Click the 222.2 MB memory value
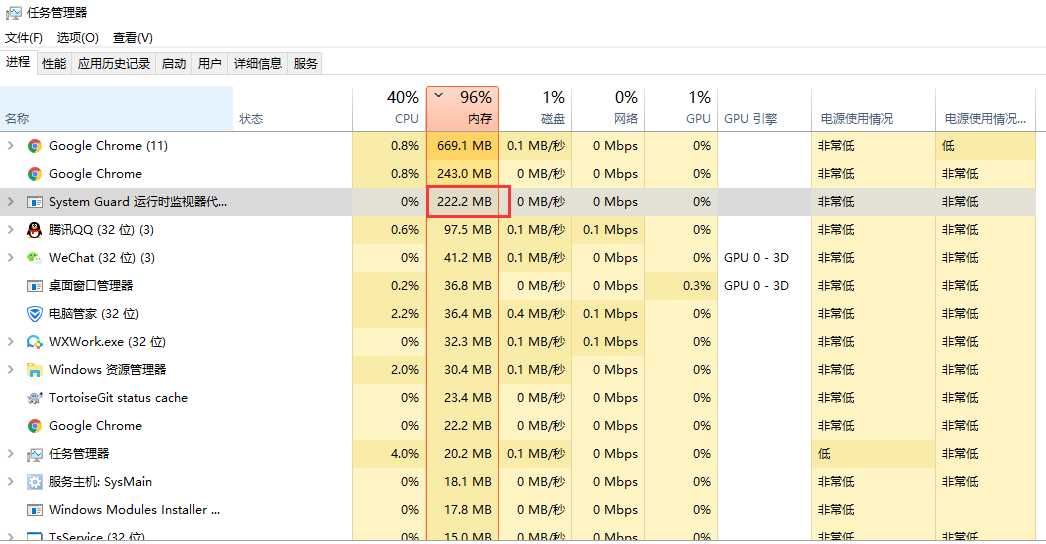This screenshot has height=544, width=1046. (x=464, y=202)
